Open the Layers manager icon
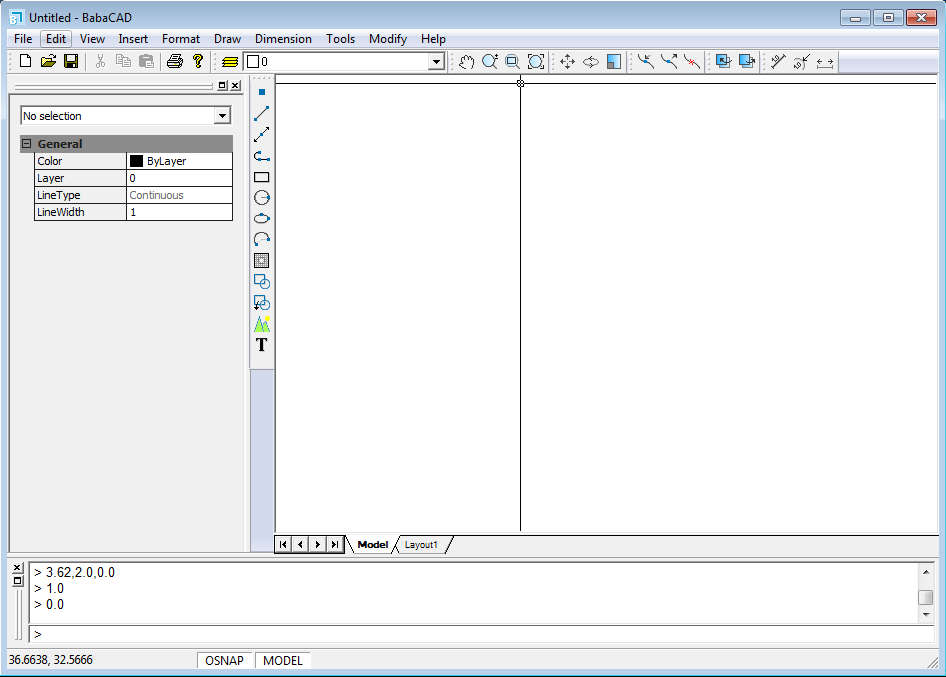This screenshot has width=946, height=677. pos(229,62)
